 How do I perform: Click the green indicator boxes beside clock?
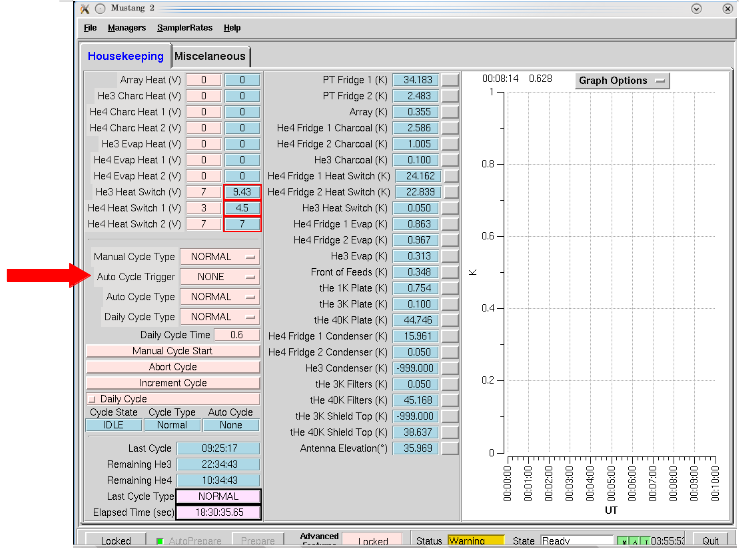point(633,542)
